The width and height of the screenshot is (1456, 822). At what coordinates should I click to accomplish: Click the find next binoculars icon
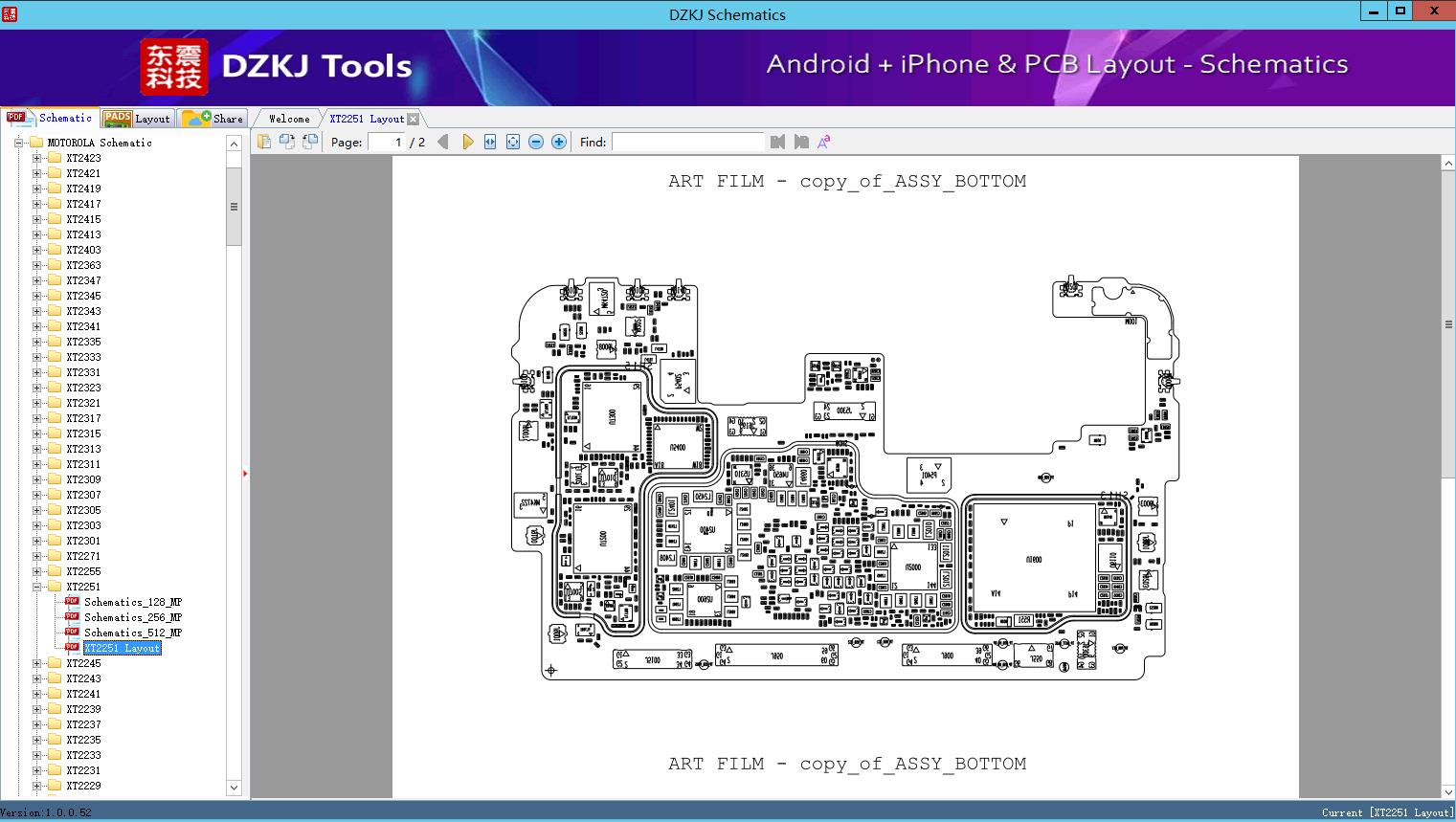click(x=801, y=142)
